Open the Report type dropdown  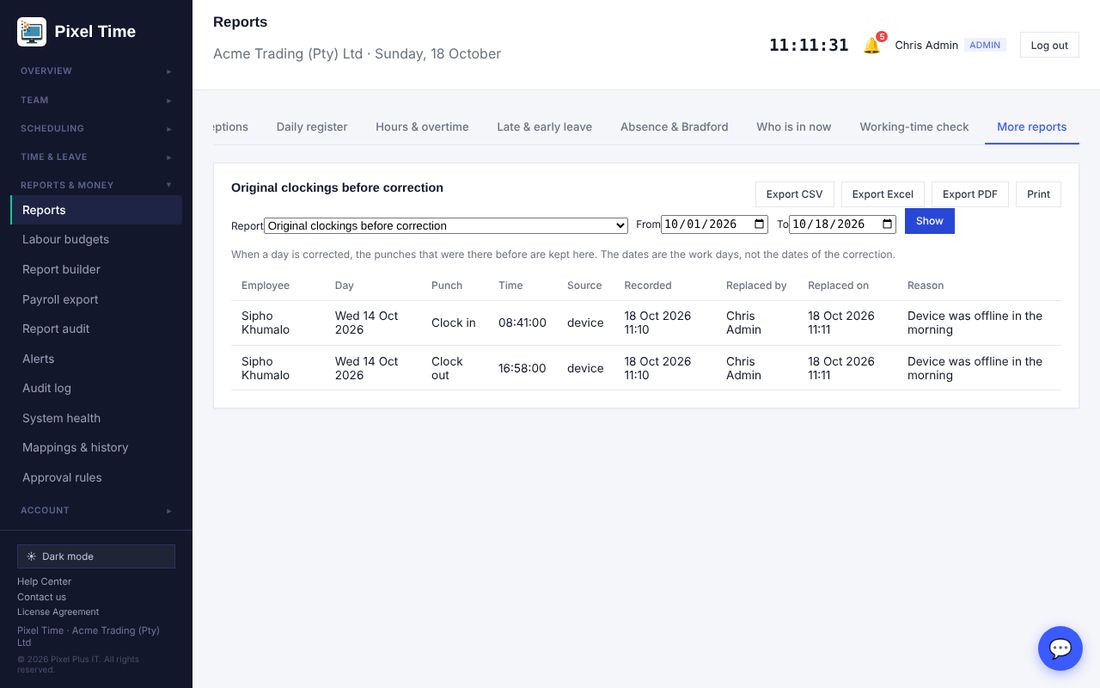[x=446, y=225]
